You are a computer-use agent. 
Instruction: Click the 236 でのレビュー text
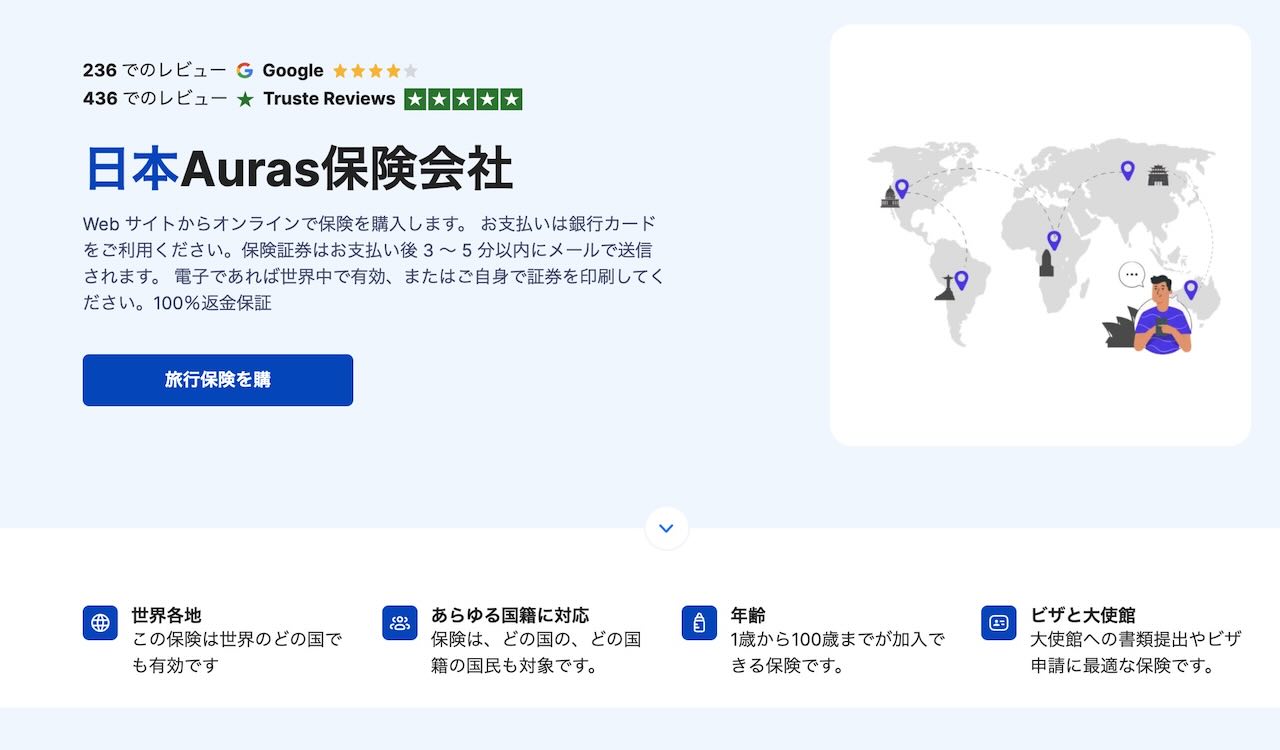(155, 71)
